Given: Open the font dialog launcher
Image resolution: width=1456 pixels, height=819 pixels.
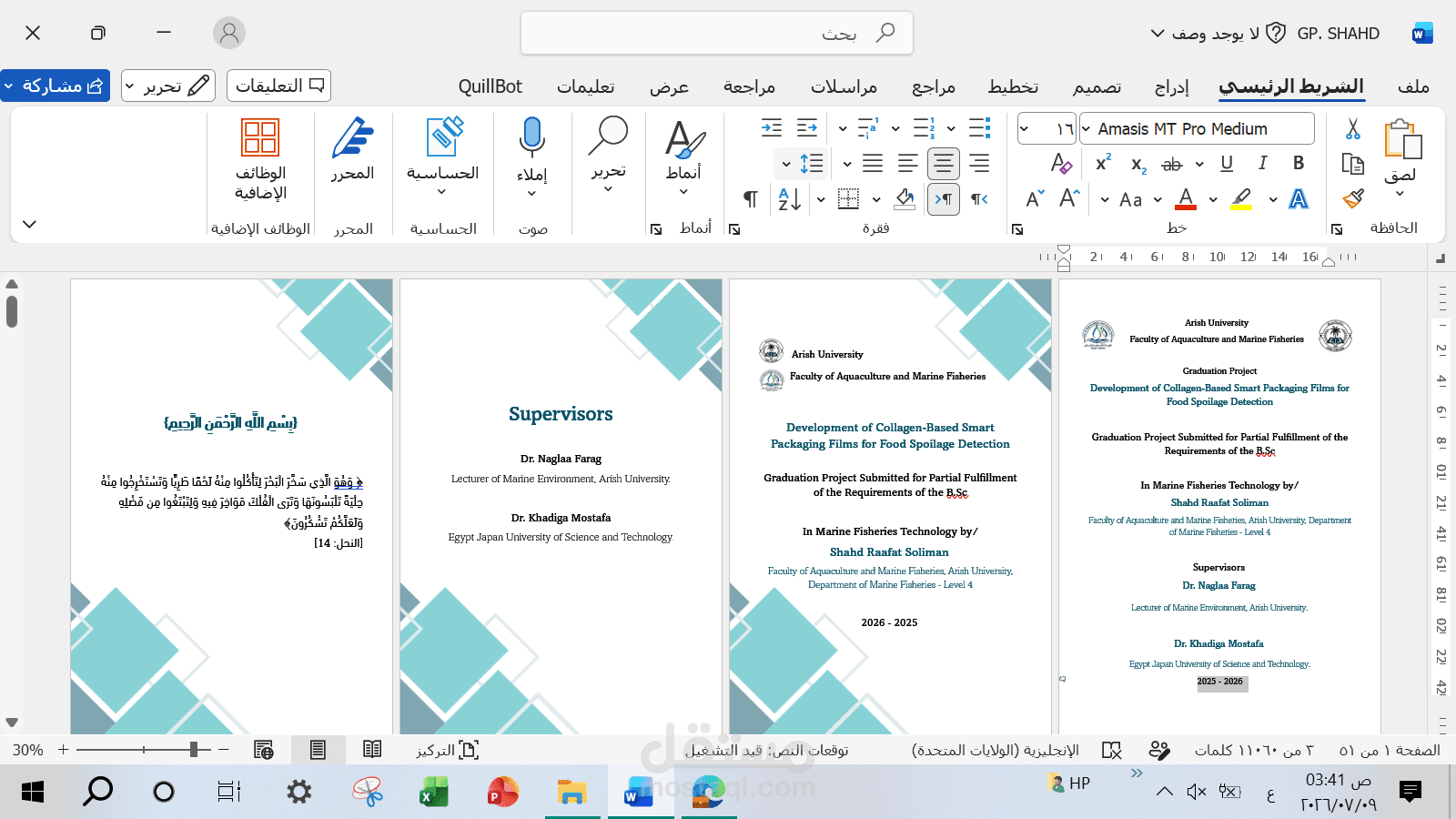Looking at the screenshot, I should pos(1017,229).
